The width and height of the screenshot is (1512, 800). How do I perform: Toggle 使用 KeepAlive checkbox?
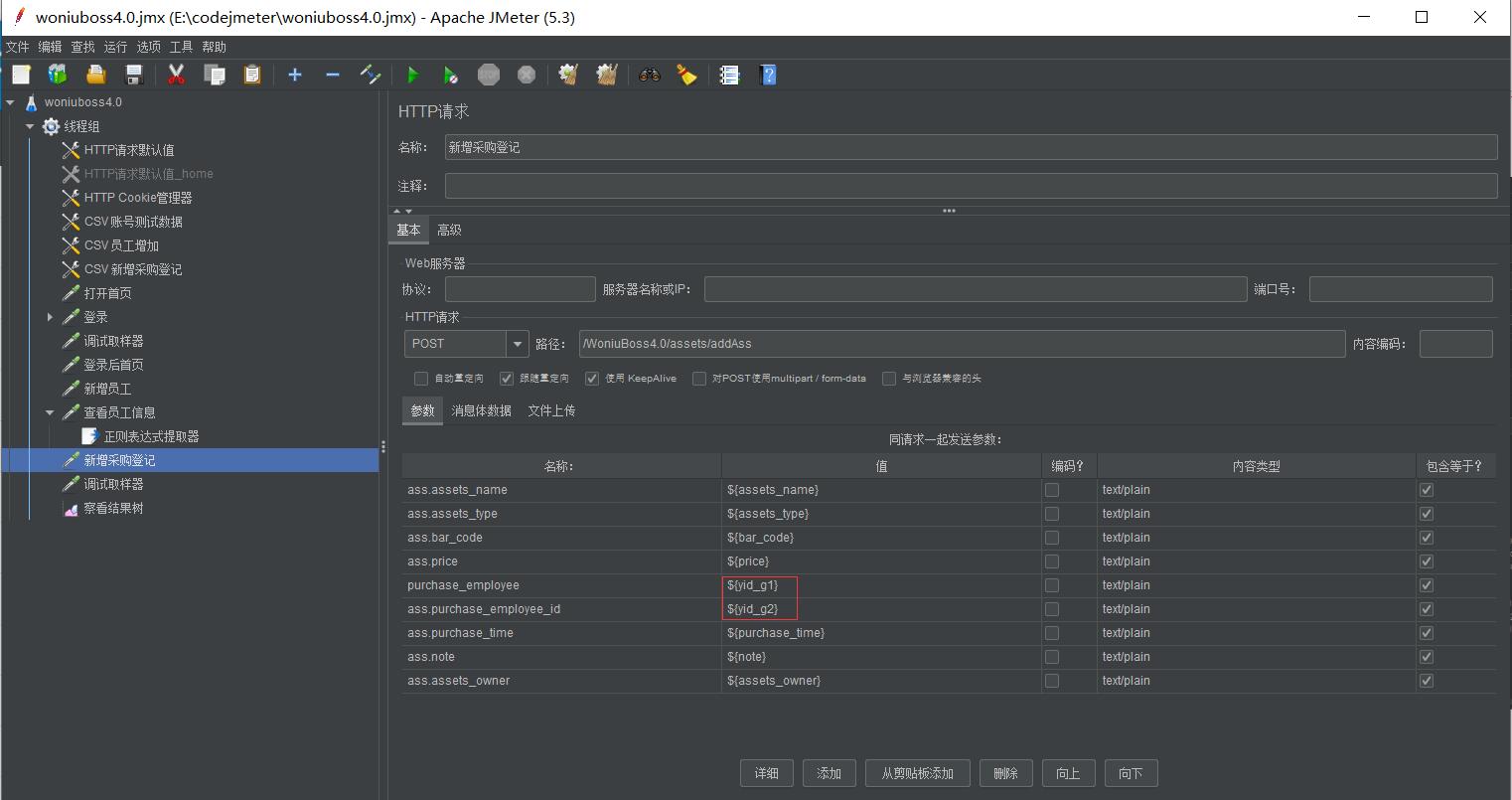point(592,379)
